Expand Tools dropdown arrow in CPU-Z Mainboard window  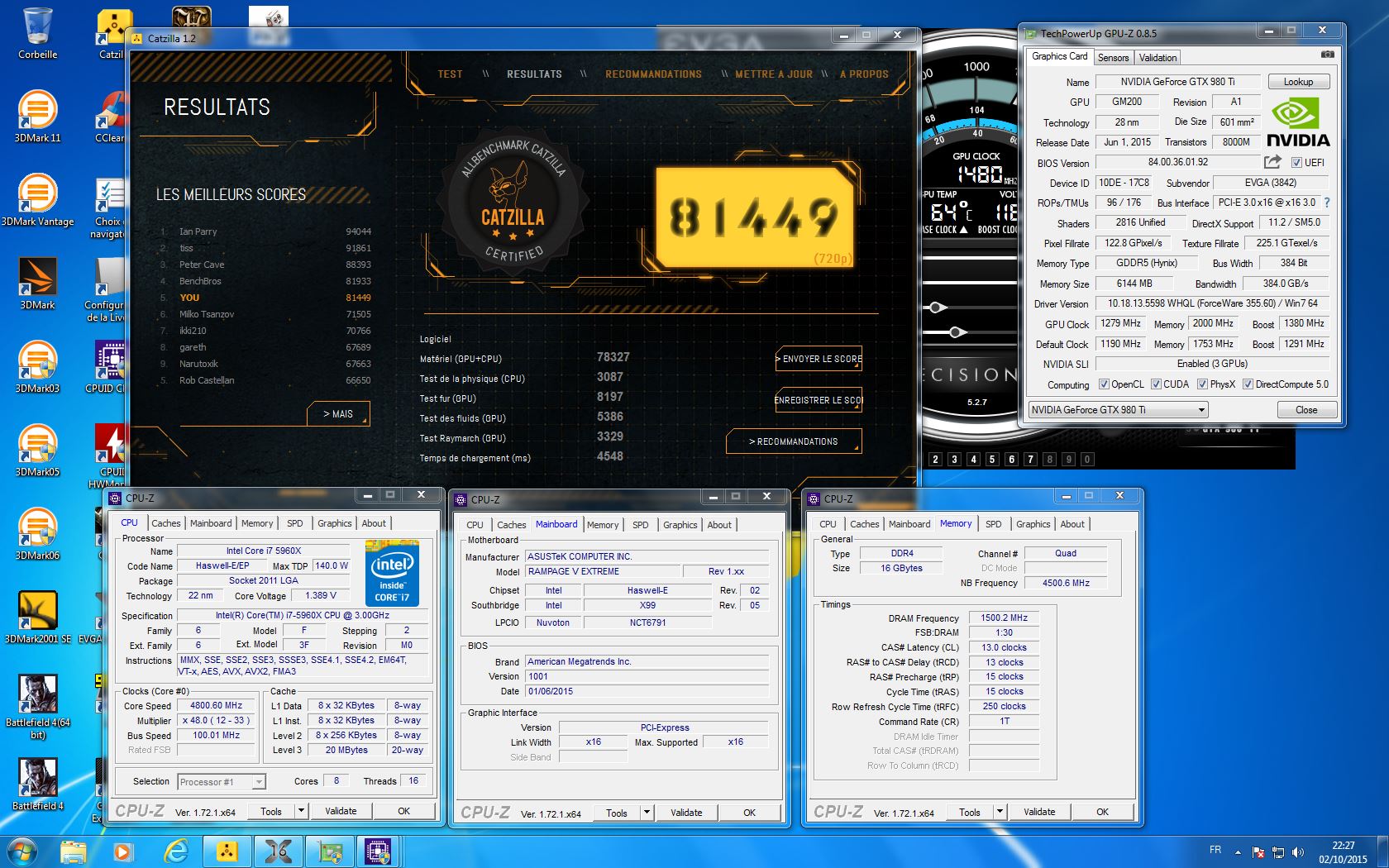[x=647, y=813]
